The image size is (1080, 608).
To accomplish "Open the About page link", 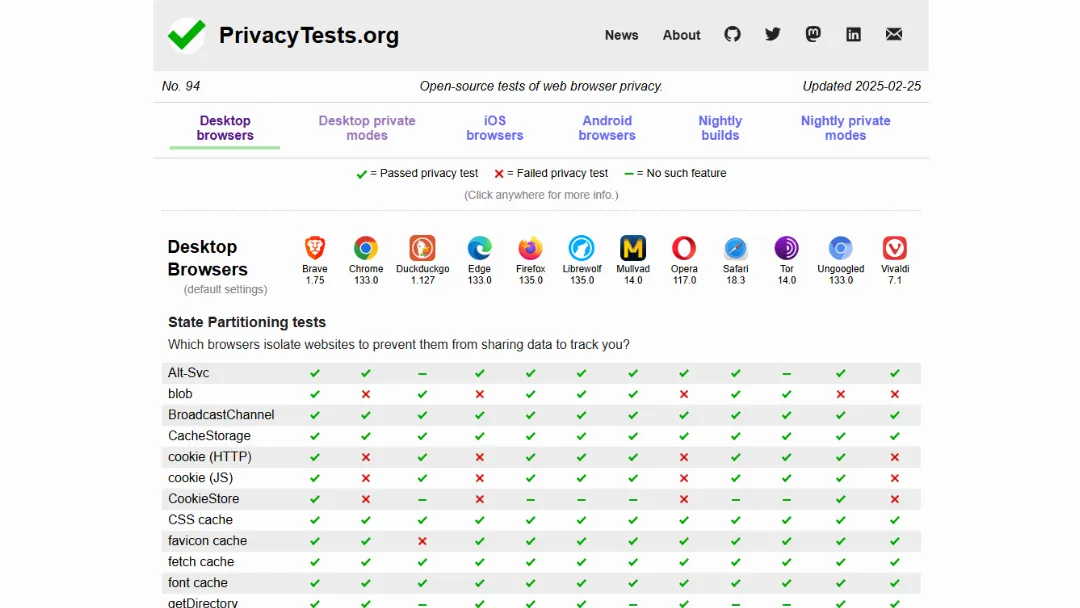I will tap(681, 35).
